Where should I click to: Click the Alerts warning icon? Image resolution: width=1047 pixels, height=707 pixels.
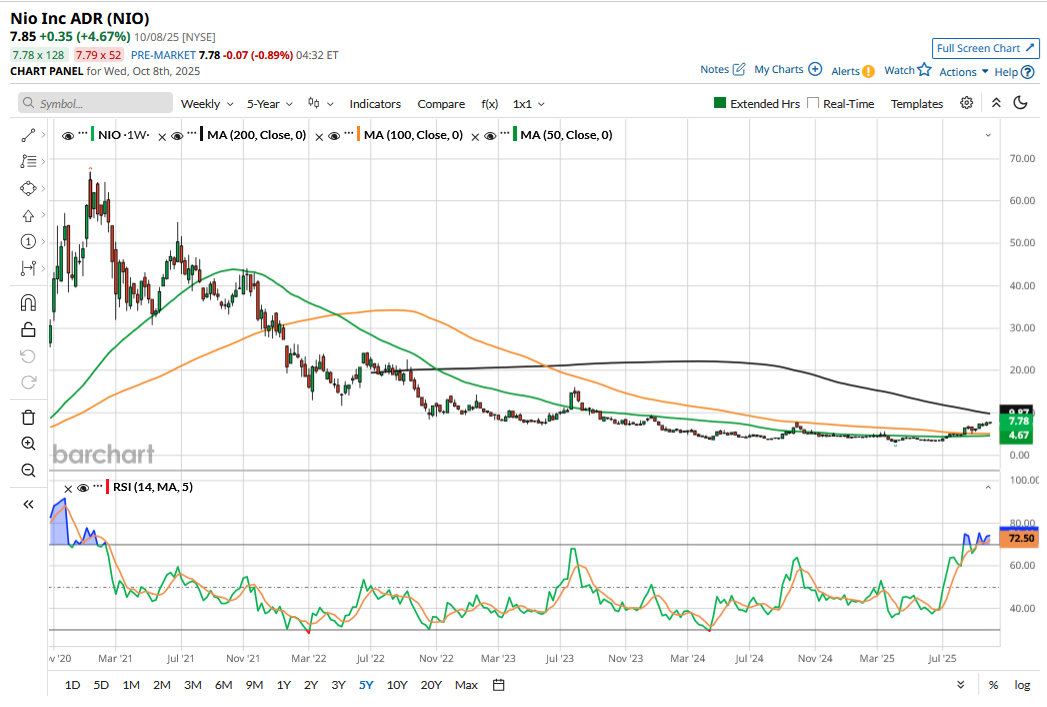(868, 71)
